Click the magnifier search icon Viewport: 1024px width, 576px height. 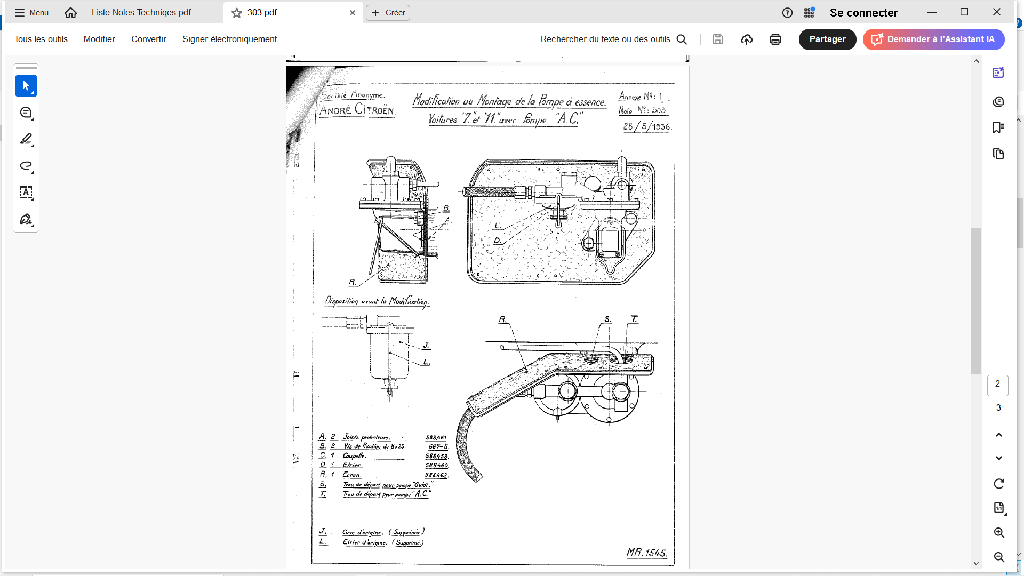pos(682,39)
